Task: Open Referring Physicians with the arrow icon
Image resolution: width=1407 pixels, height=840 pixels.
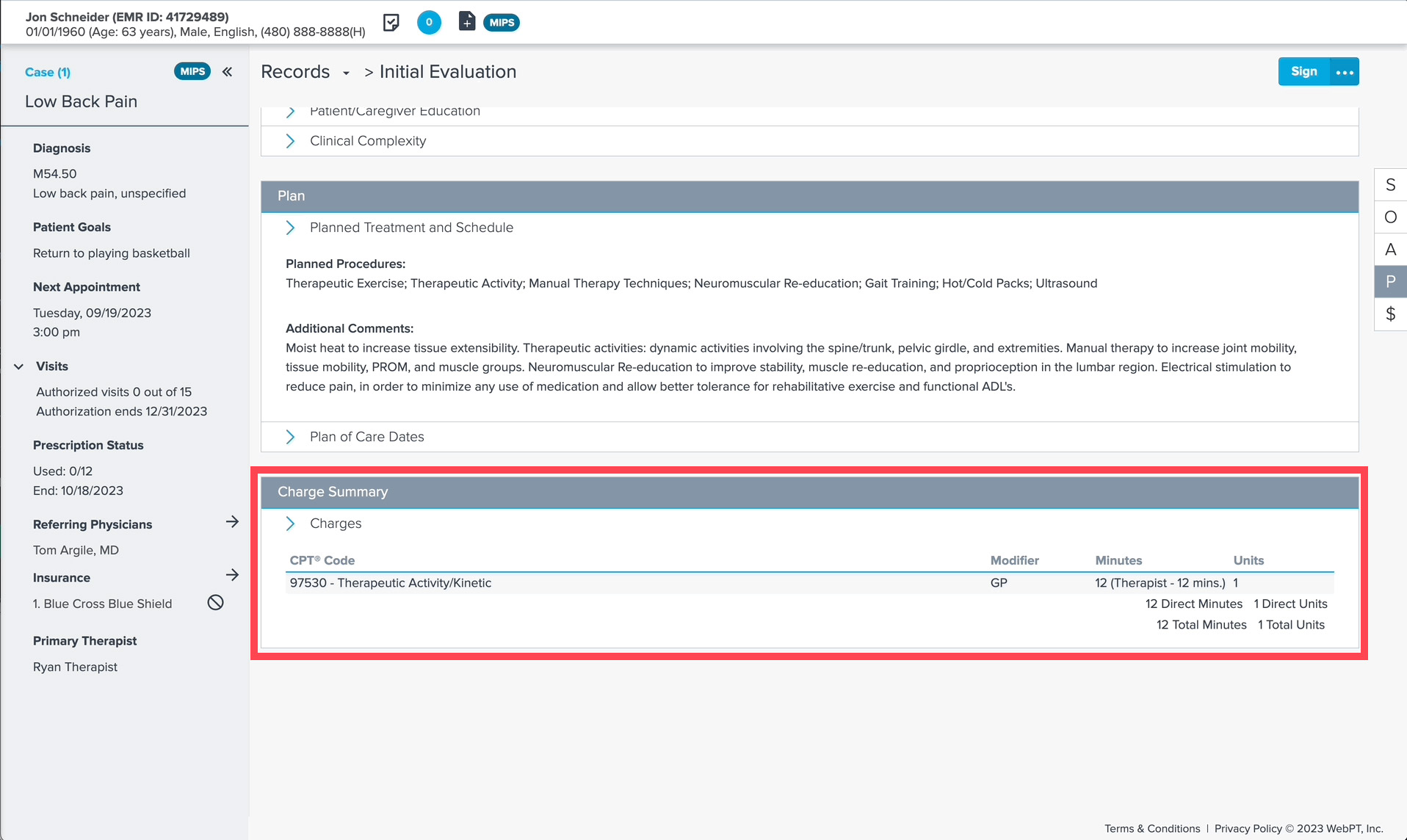Action: pos(233,522)
